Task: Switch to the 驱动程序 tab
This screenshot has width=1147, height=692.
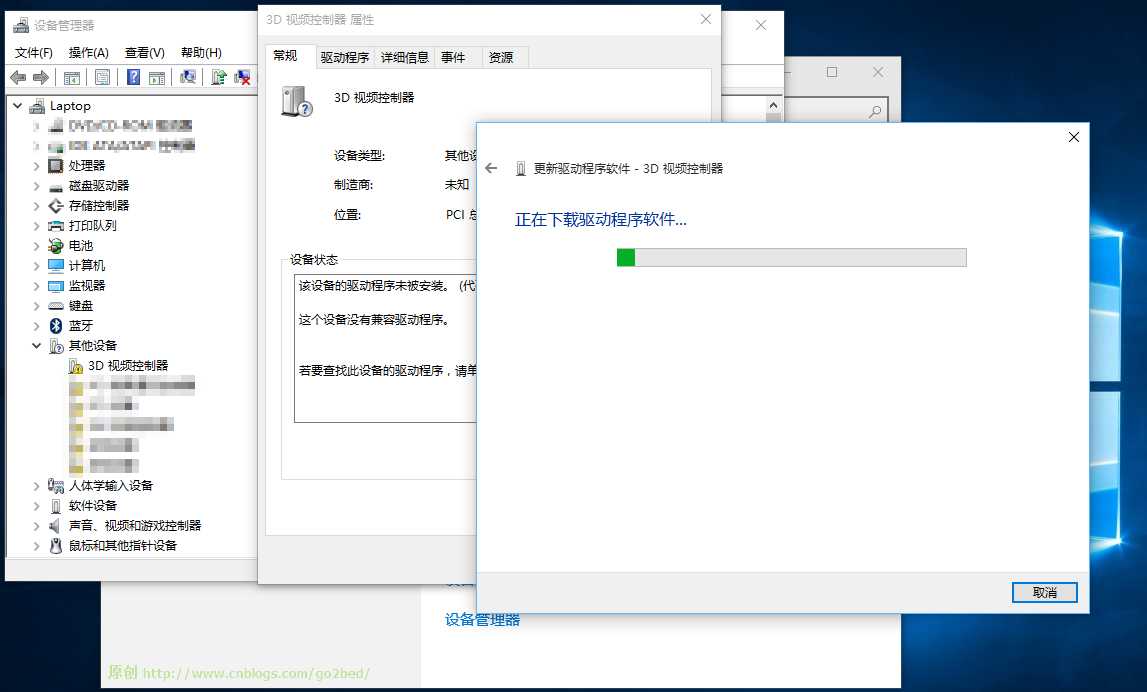Action: tap(345, 58)
